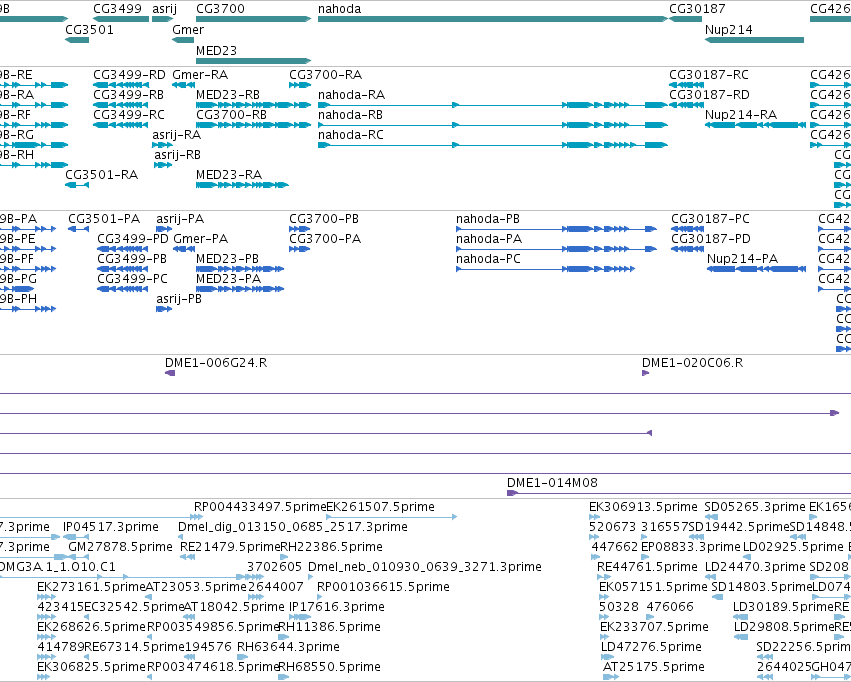Select protein CG3501-PA
This screenshot has width=851, height=682.
(x=78, y=229)
